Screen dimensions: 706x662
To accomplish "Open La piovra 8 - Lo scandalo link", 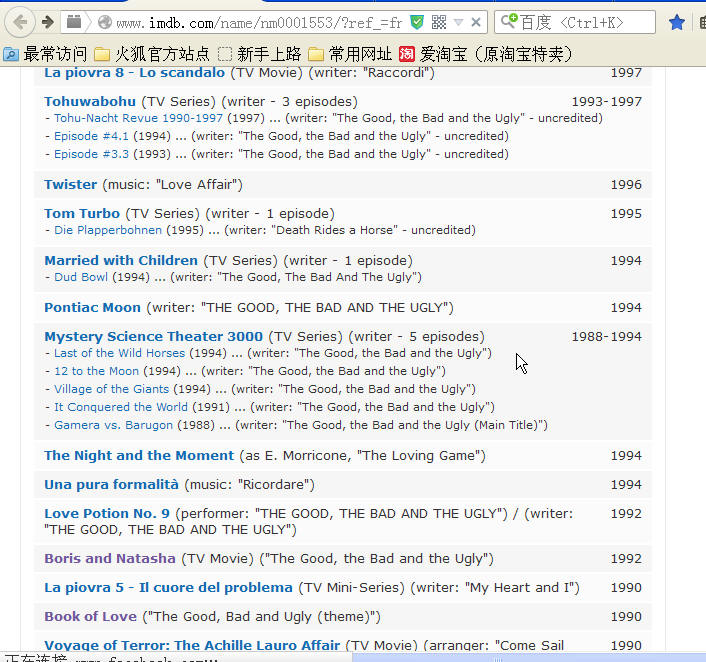I will [x=134, y=73].
